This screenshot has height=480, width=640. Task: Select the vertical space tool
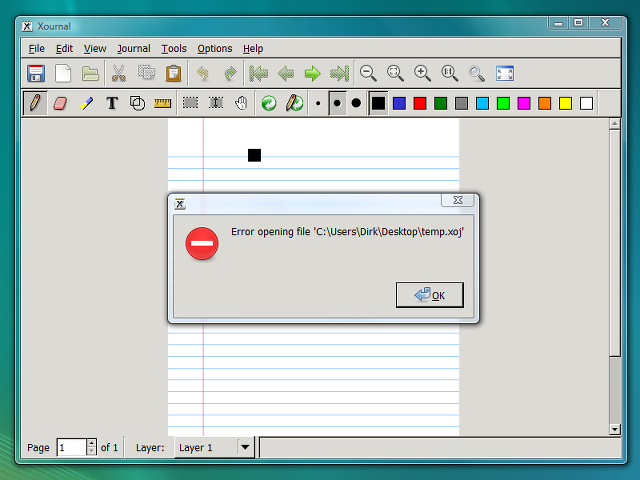216,103
